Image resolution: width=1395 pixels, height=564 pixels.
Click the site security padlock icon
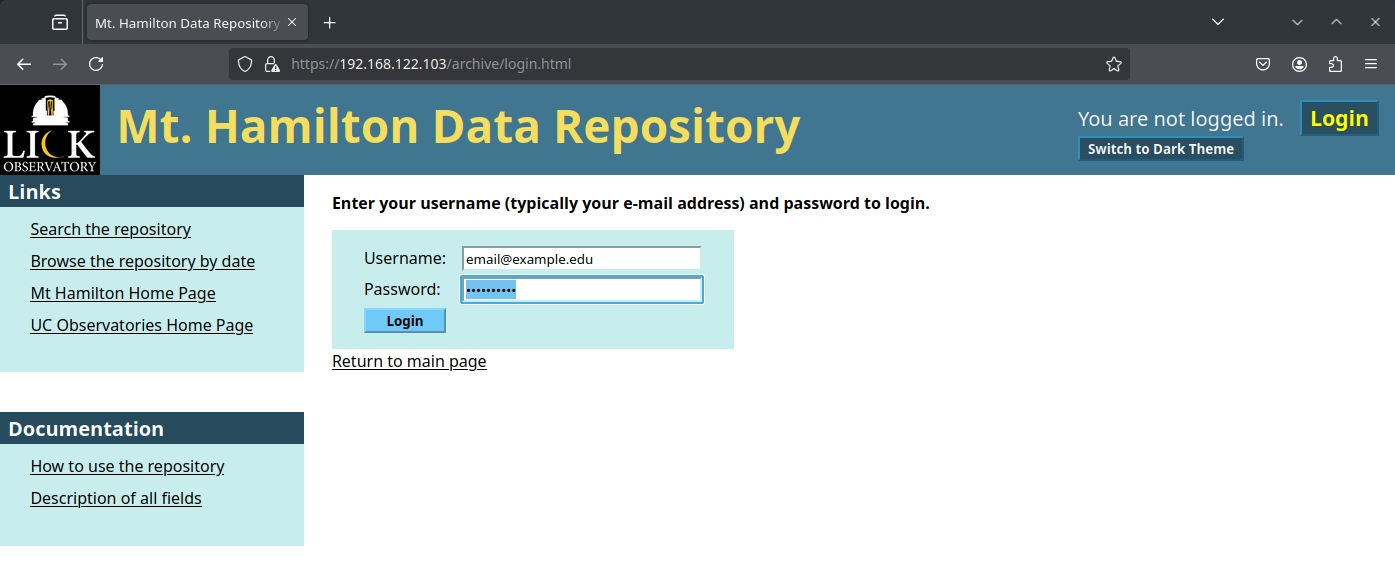(x=271, y=64)
